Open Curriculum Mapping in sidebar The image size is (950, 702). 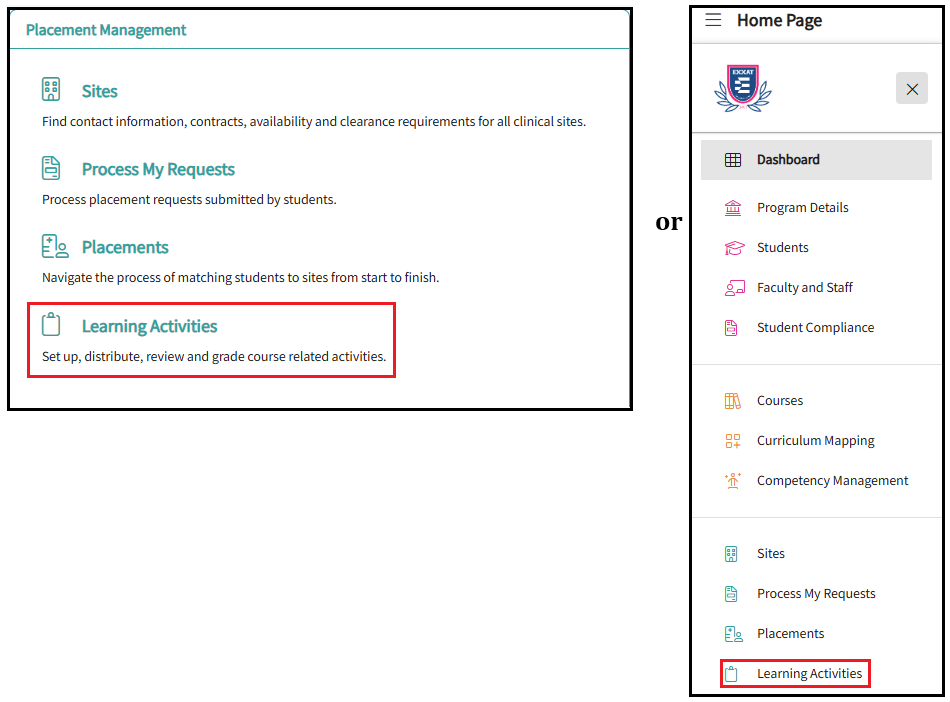815,441
